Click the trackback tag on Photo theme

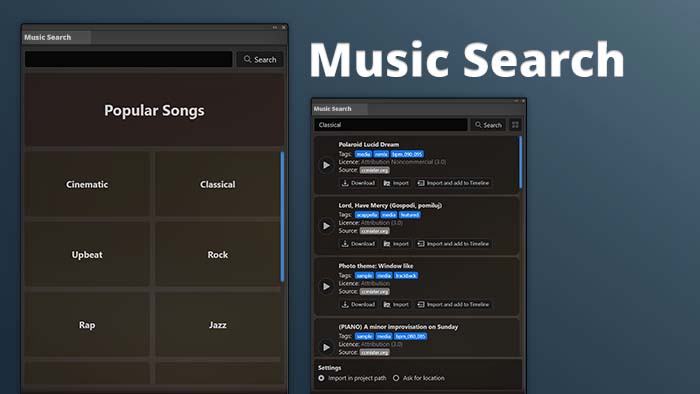pyautogui.click(x=406, y=275)
